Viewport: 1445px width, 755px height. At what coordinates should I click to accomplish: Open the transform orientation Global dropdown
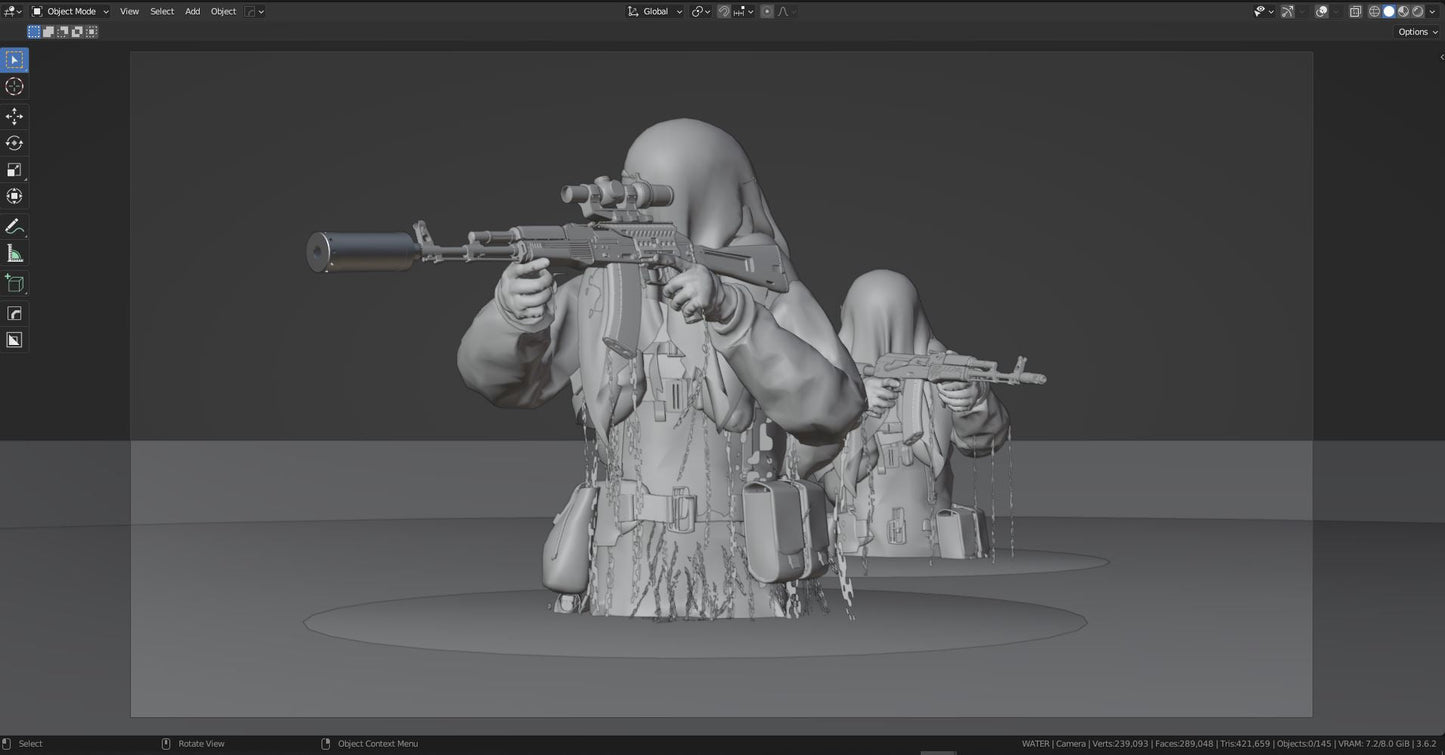coord(655,11)
